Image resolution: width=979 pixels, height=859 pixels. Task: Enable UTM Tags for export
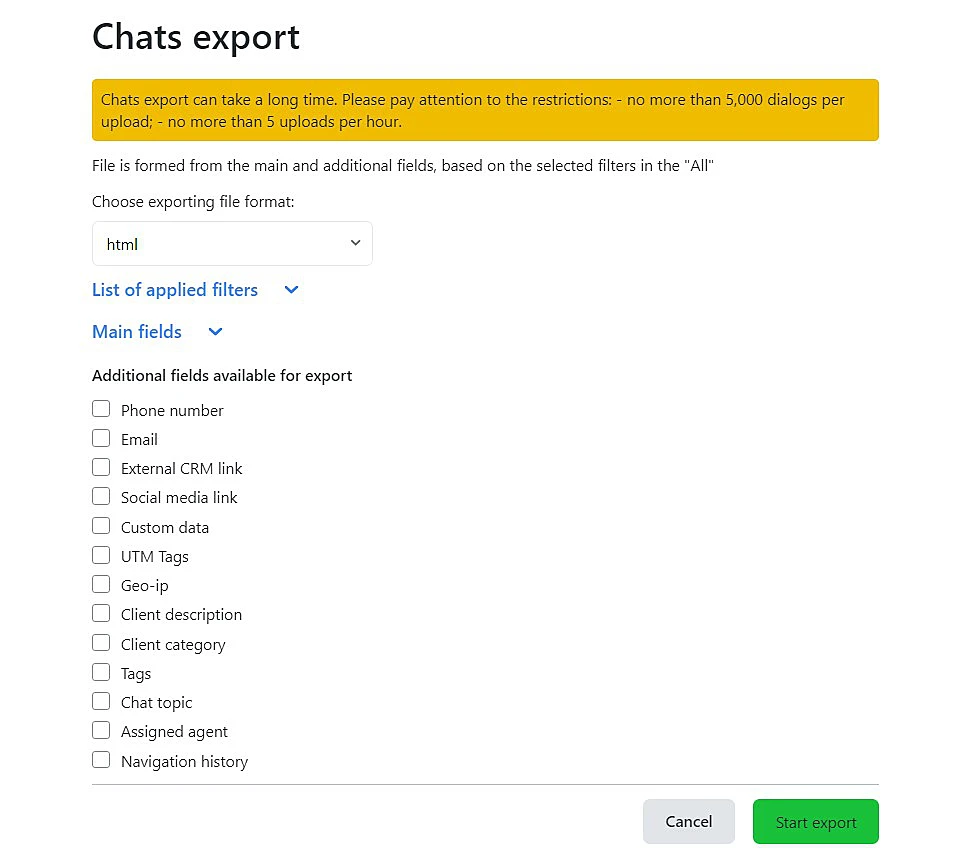tap(101, 555)
